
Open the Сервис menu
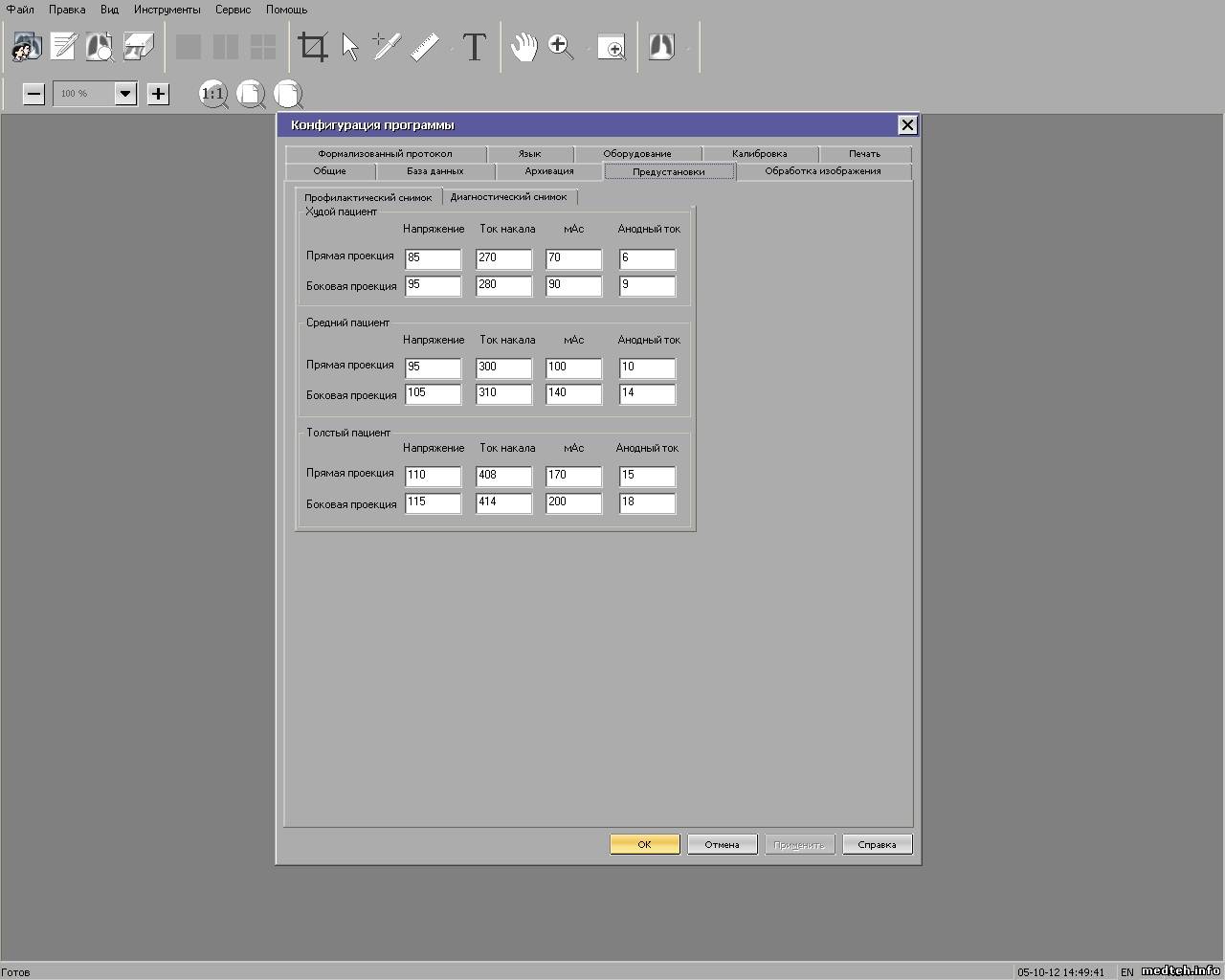pos(233,10)
